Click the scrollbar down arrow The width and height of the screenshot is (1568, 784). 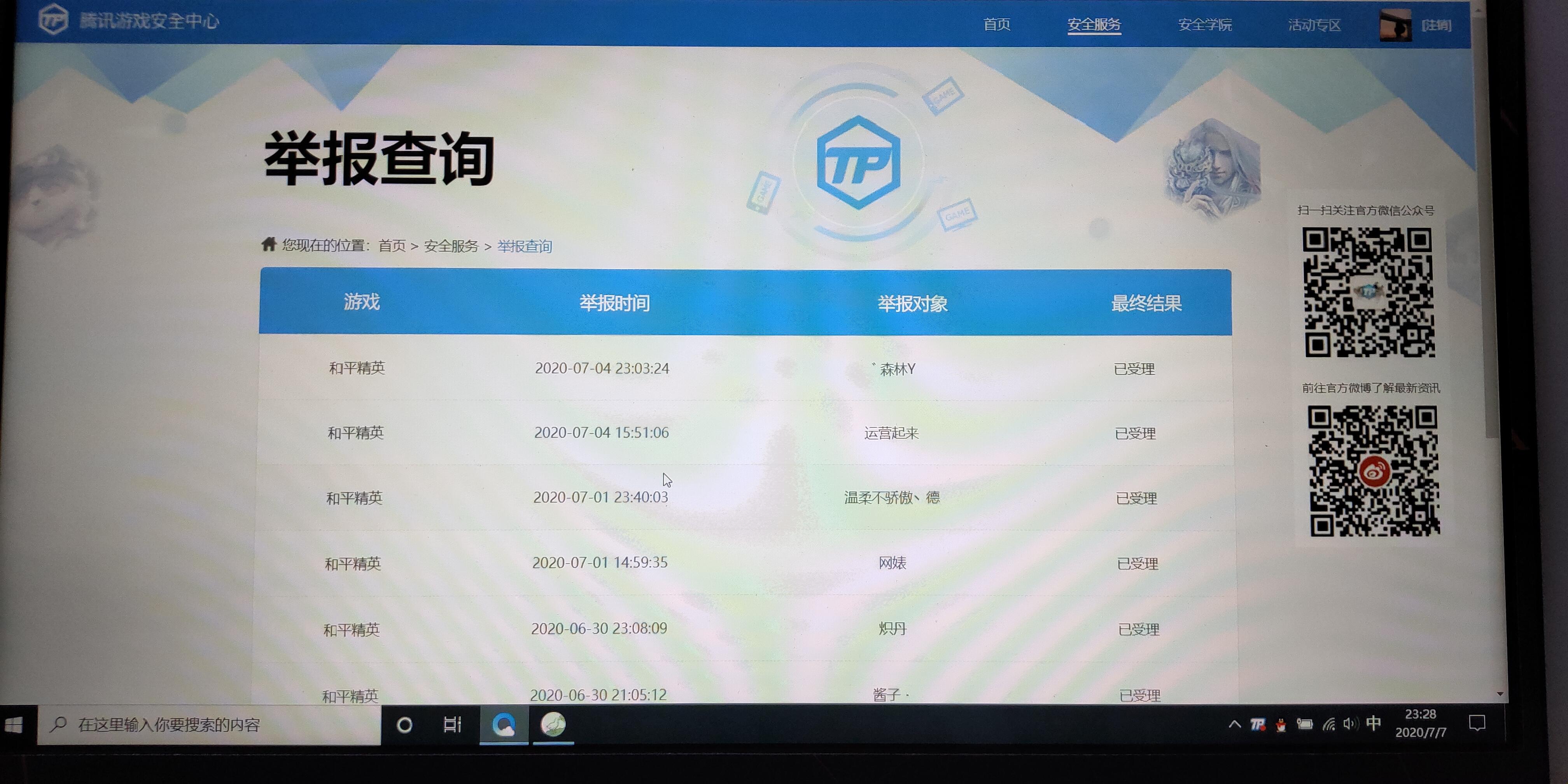pyautogui.click(x=1500, y=694)
